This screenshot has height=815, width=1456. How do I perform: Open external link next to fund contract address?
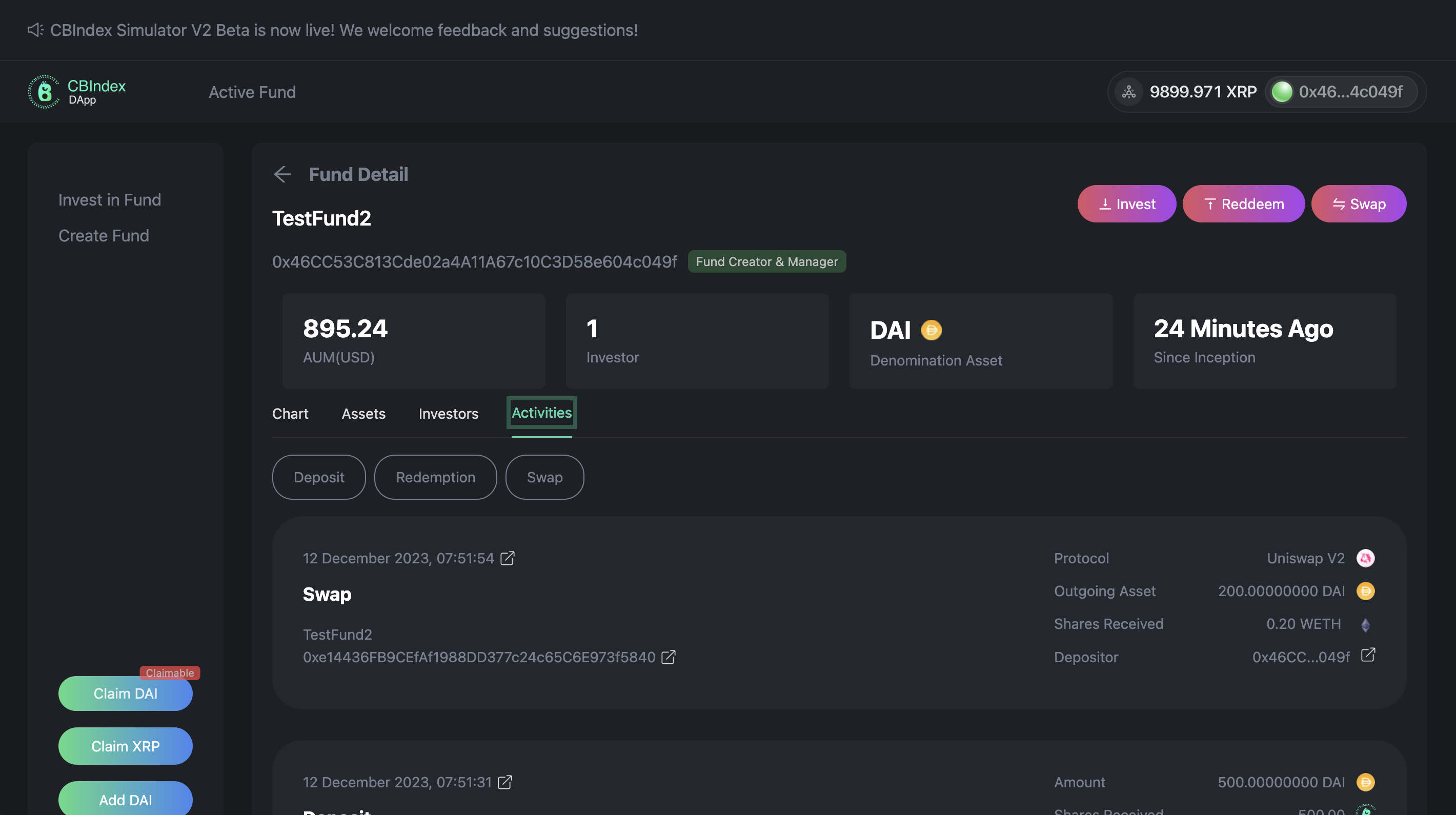669,657
